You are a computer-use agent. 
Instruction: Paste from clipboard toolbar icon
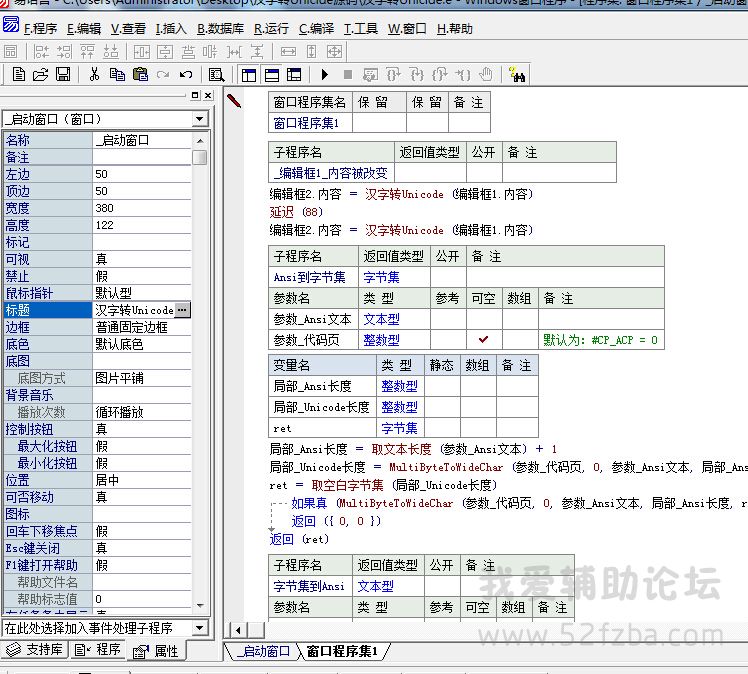[x=140, y=75]
